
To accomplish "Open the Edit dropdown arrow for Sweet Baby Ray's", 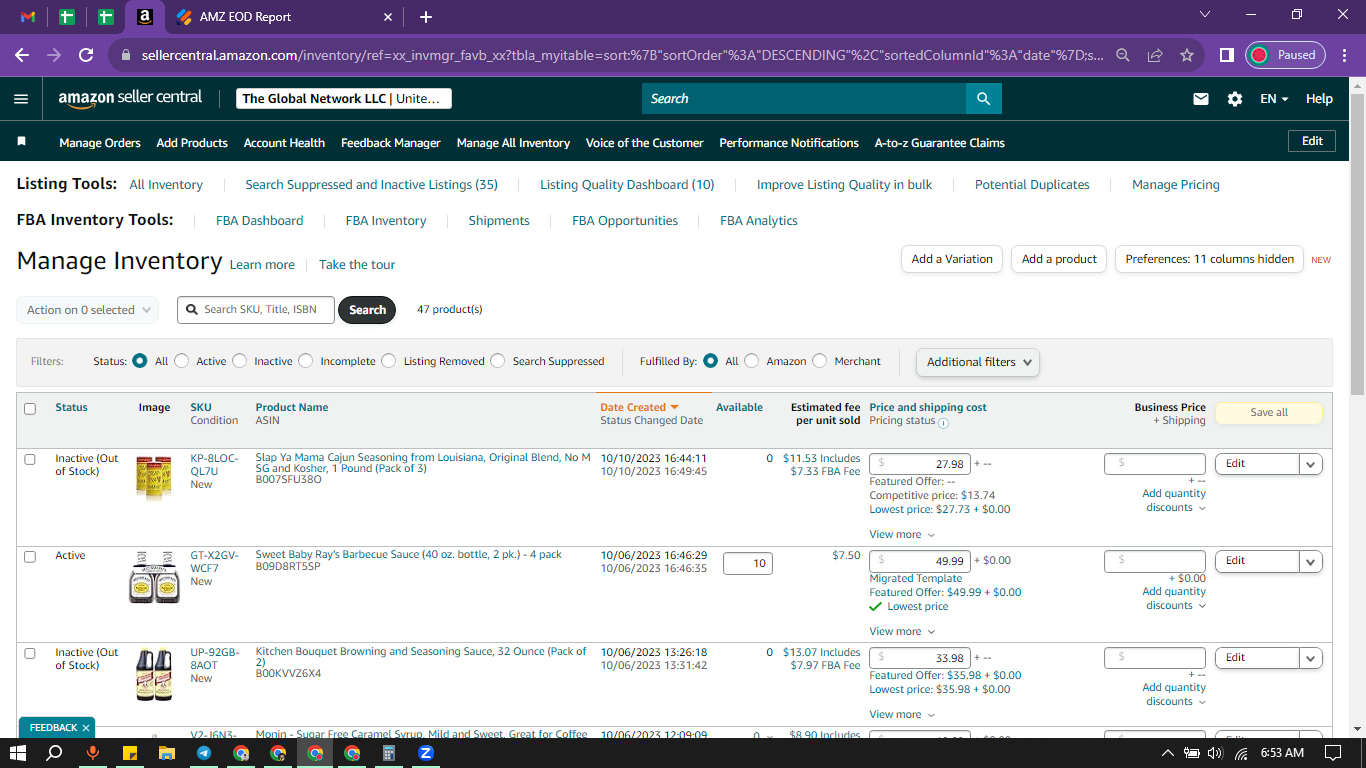I will (1311, 561).
